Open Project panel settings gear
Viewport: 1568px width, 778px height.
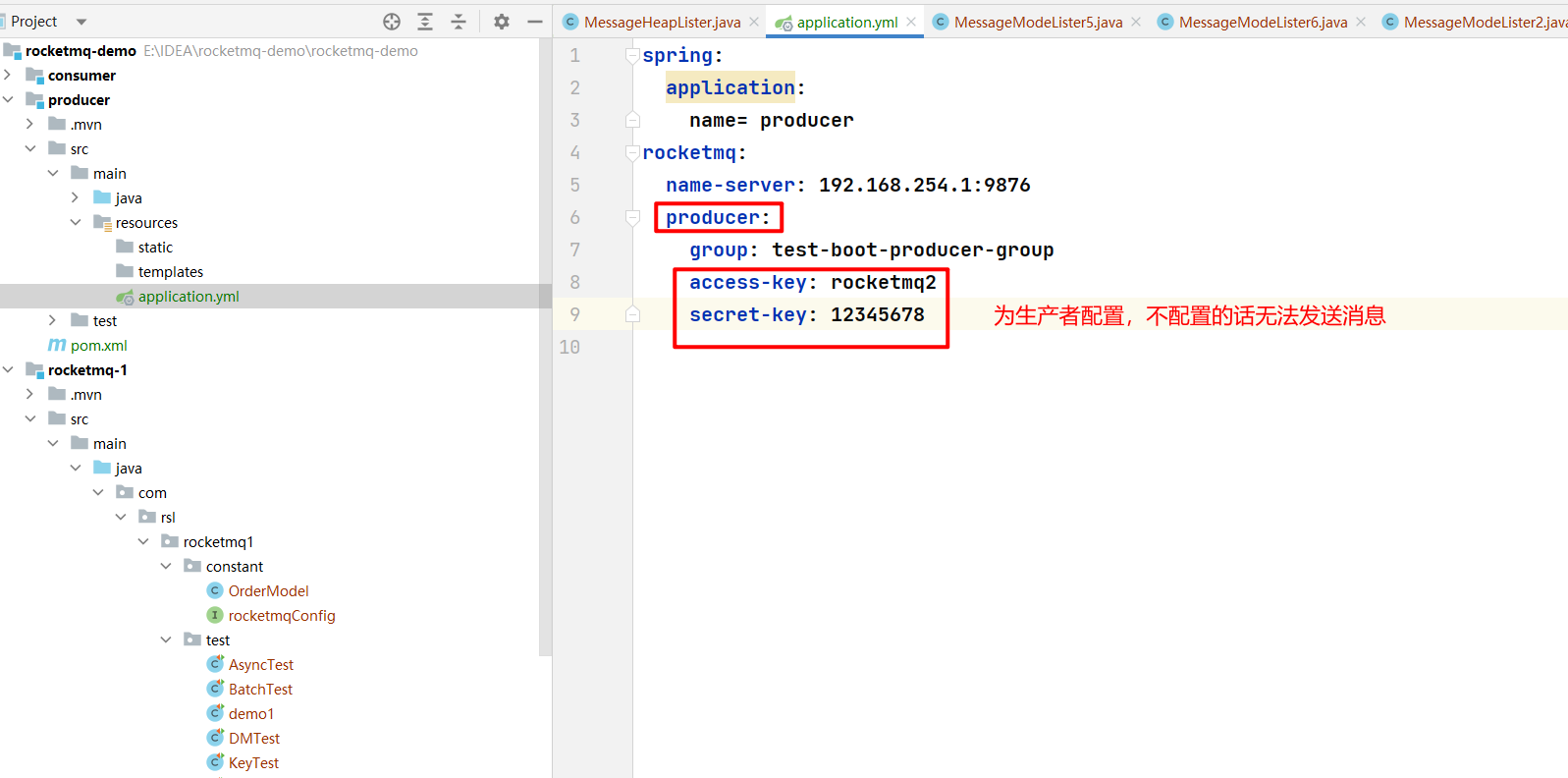click(502, 22)
